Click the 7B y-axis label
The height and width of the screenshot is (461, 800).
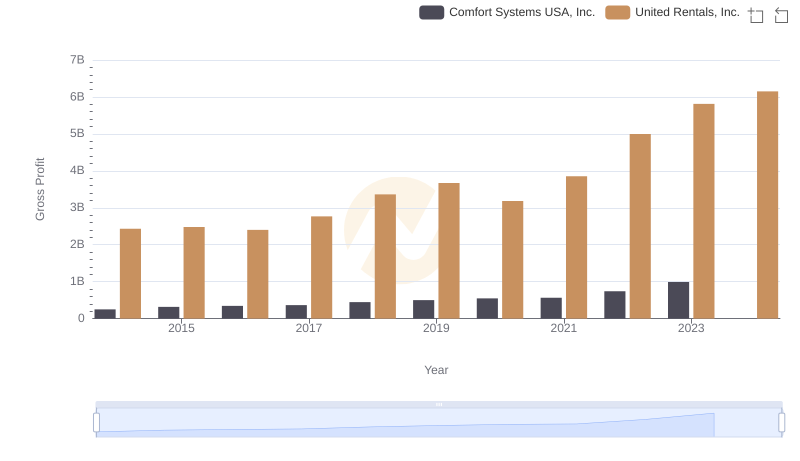(x=77, y=60)
